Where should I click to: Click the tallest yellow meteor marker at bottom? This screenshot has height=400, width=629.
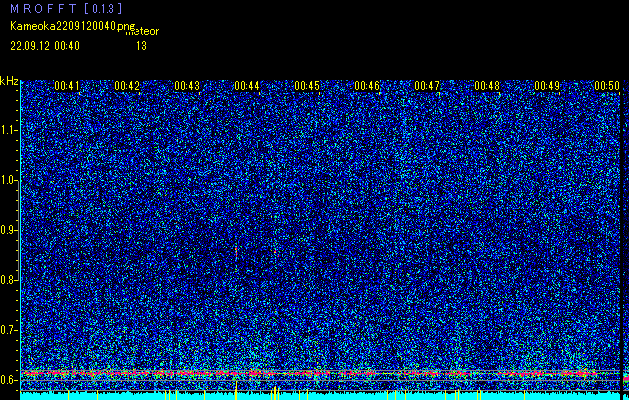tap(236, 390)
